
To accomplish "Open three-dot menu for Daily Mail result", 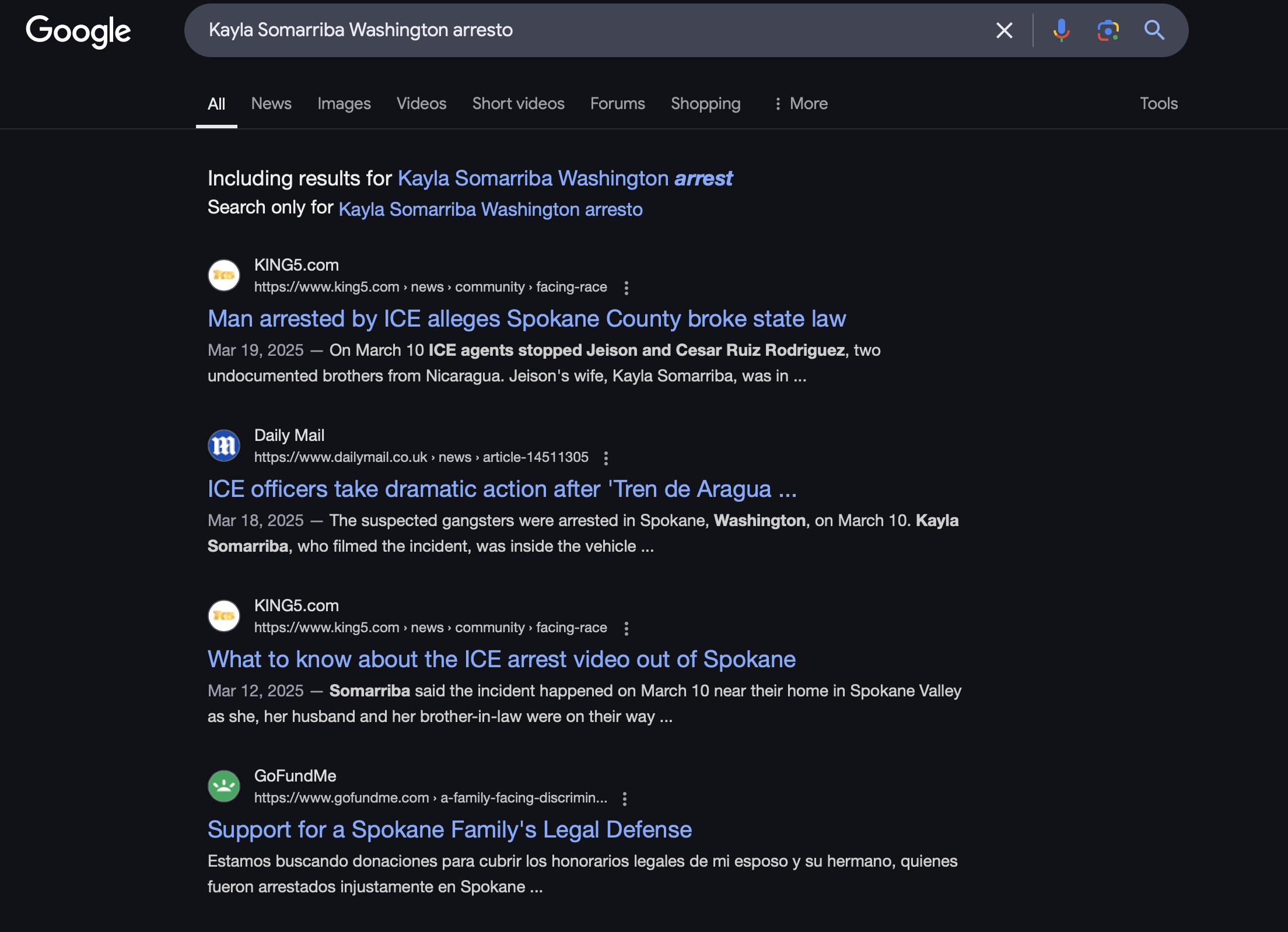I will click(x=606, y=458).
